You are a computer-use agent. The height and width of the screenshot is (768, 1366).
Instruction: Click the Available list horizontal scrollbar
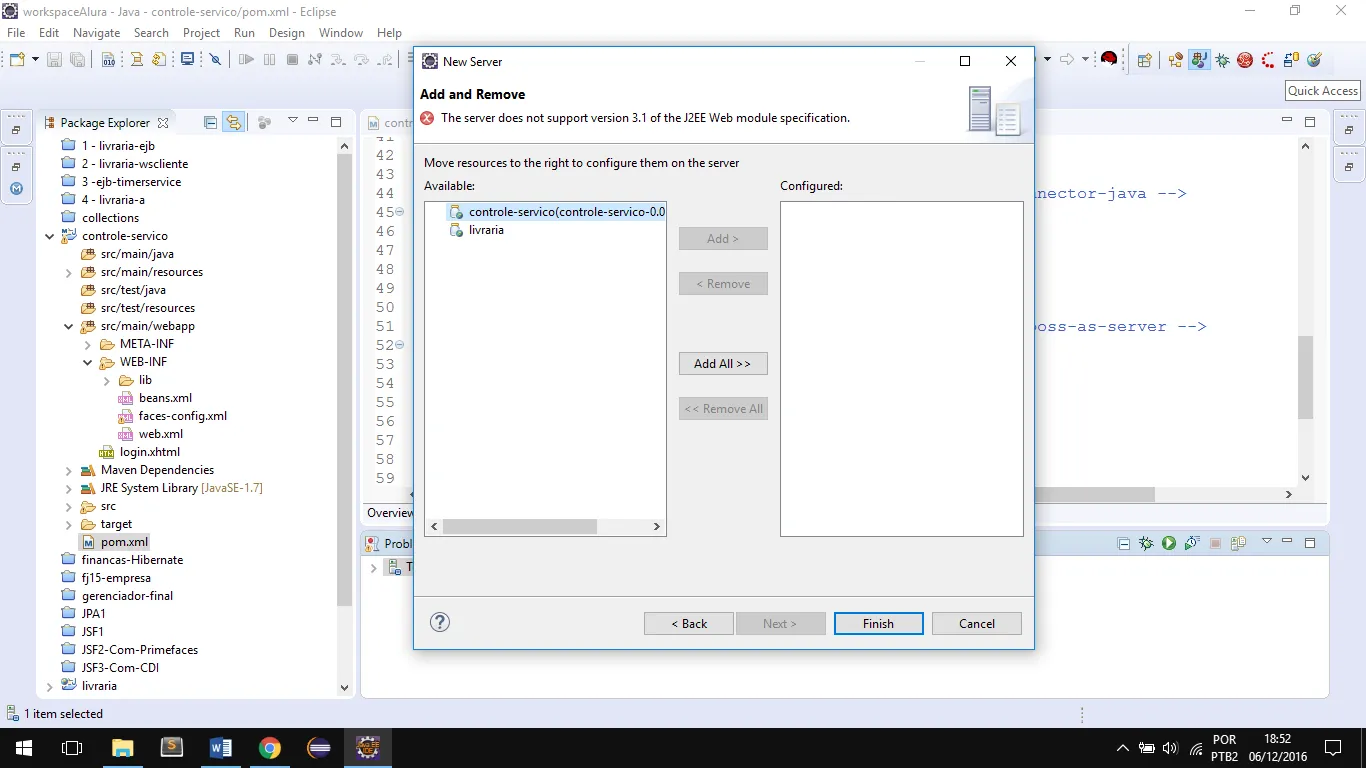520,526
